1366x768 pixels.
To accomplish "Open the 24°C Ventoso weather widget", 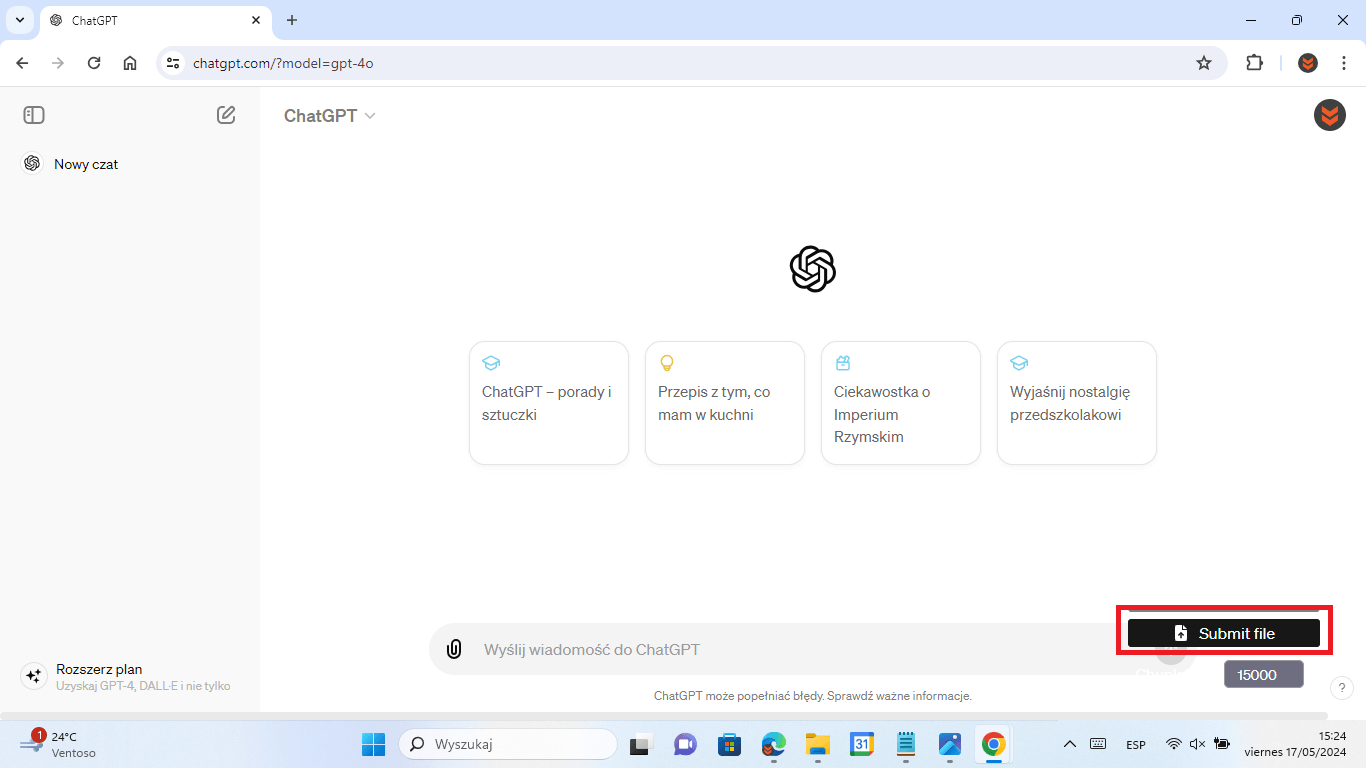I will [58, 744].
